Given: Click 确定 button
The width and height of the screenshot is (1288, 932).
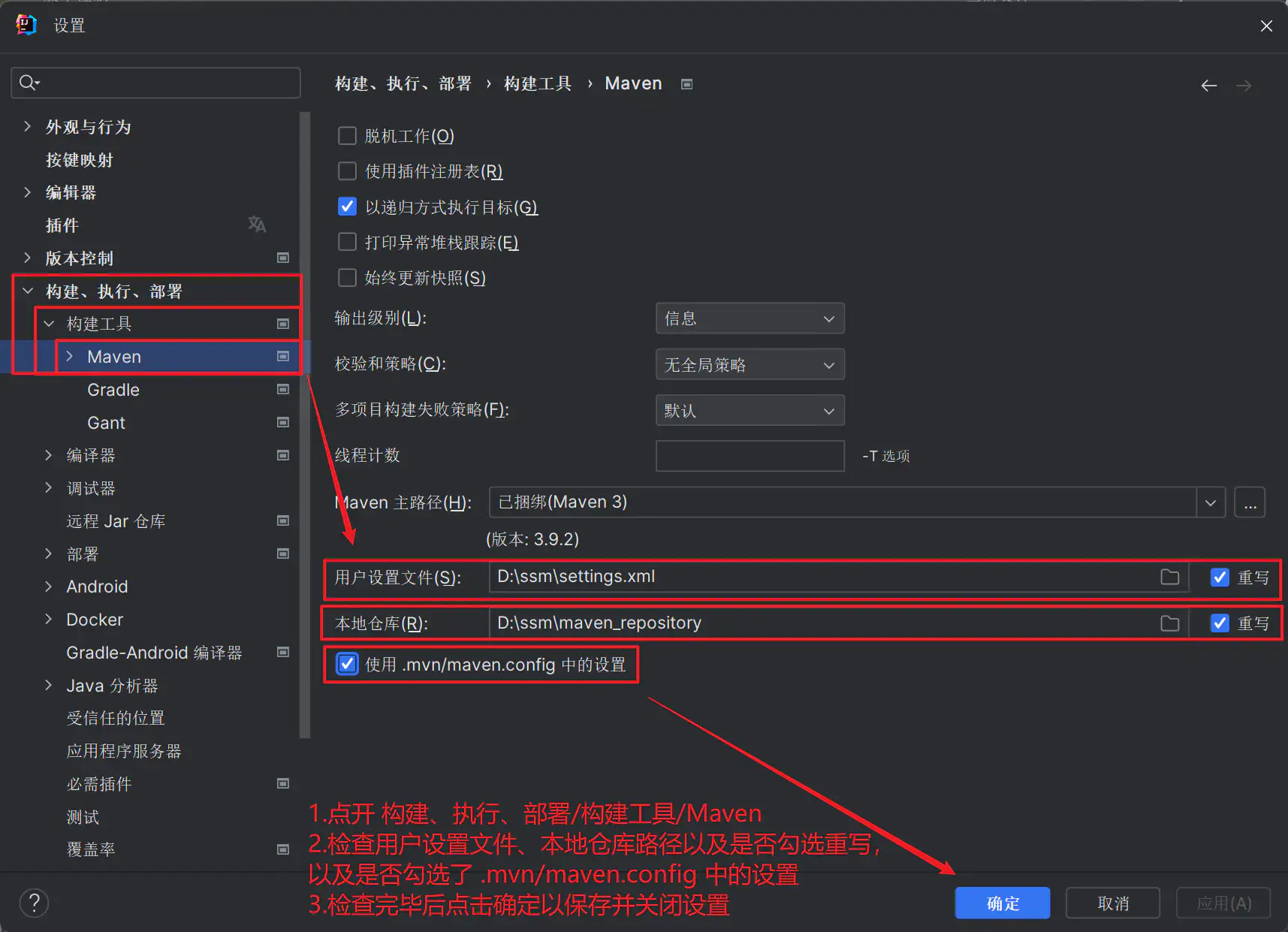Looking at the screenshot, I should pos(1003,903).
